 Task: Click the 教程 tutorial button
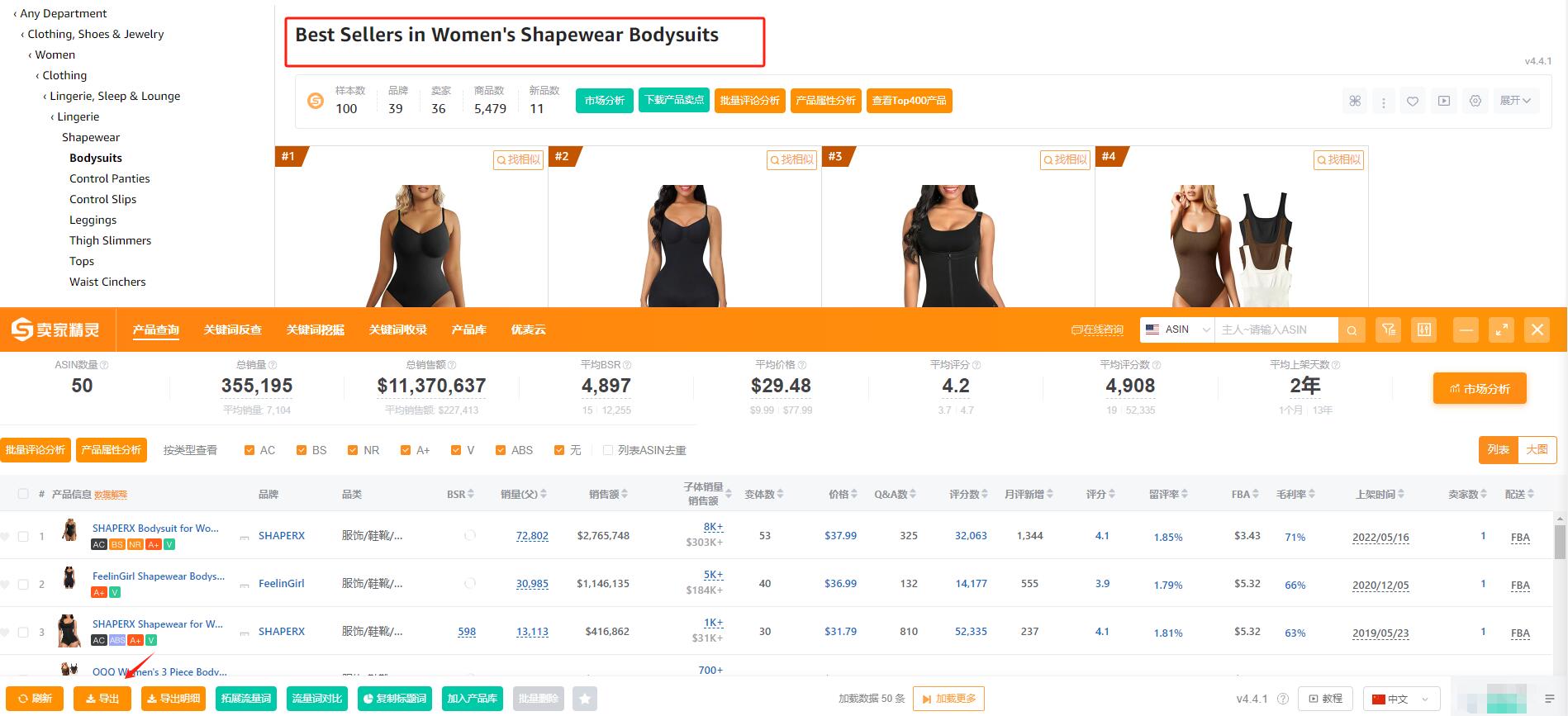[x=1326, y=699]
